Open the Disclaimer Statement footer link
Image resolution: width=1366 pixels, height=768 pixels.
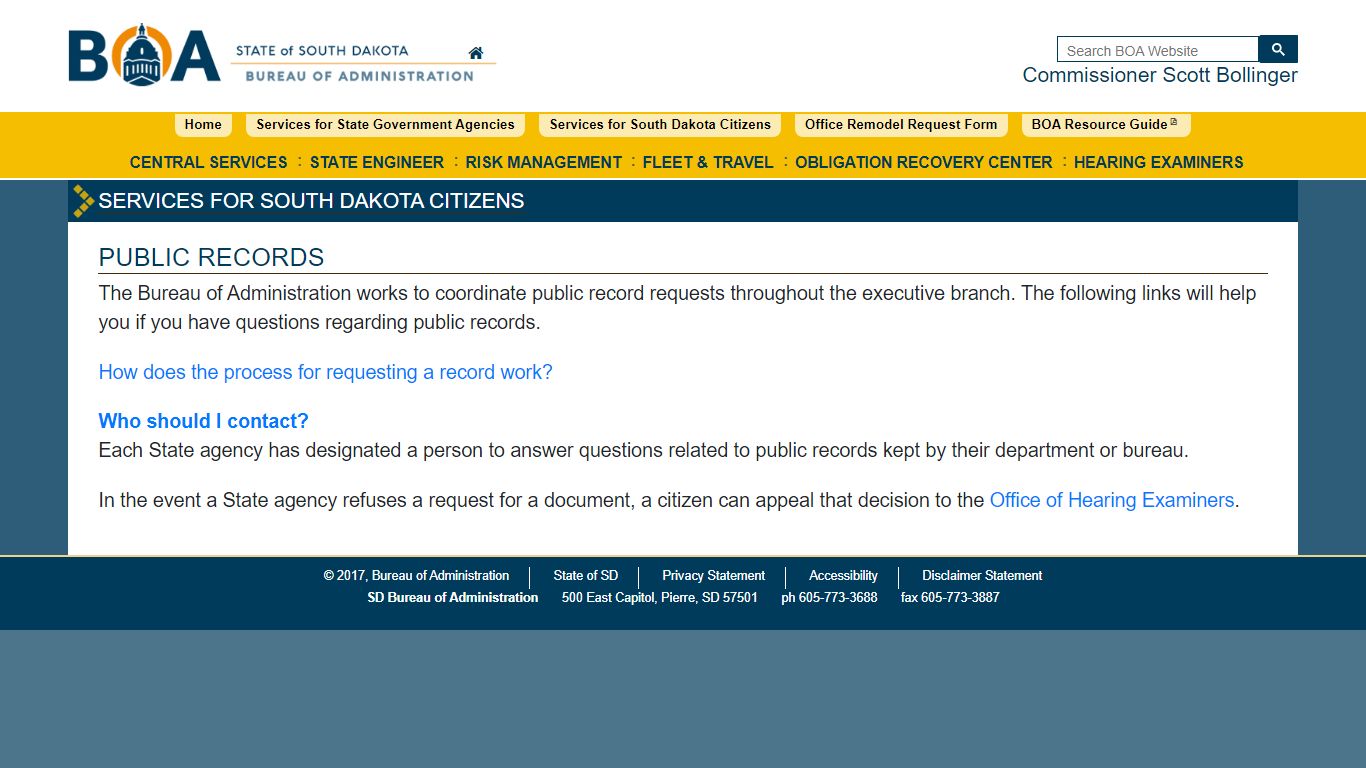pyautogui.click(x=982, y=576)
